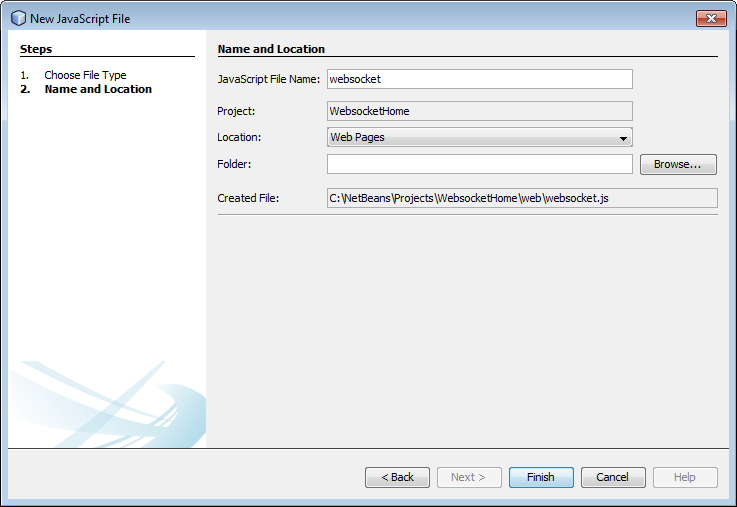Click the NetBeans cube icon in title bar

pyautogui.click(x=18, y=18)
